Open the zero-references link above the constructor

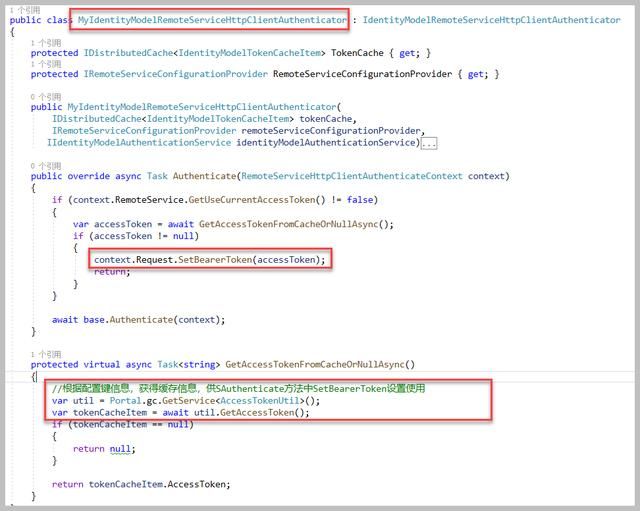click(x=45, y=97)
